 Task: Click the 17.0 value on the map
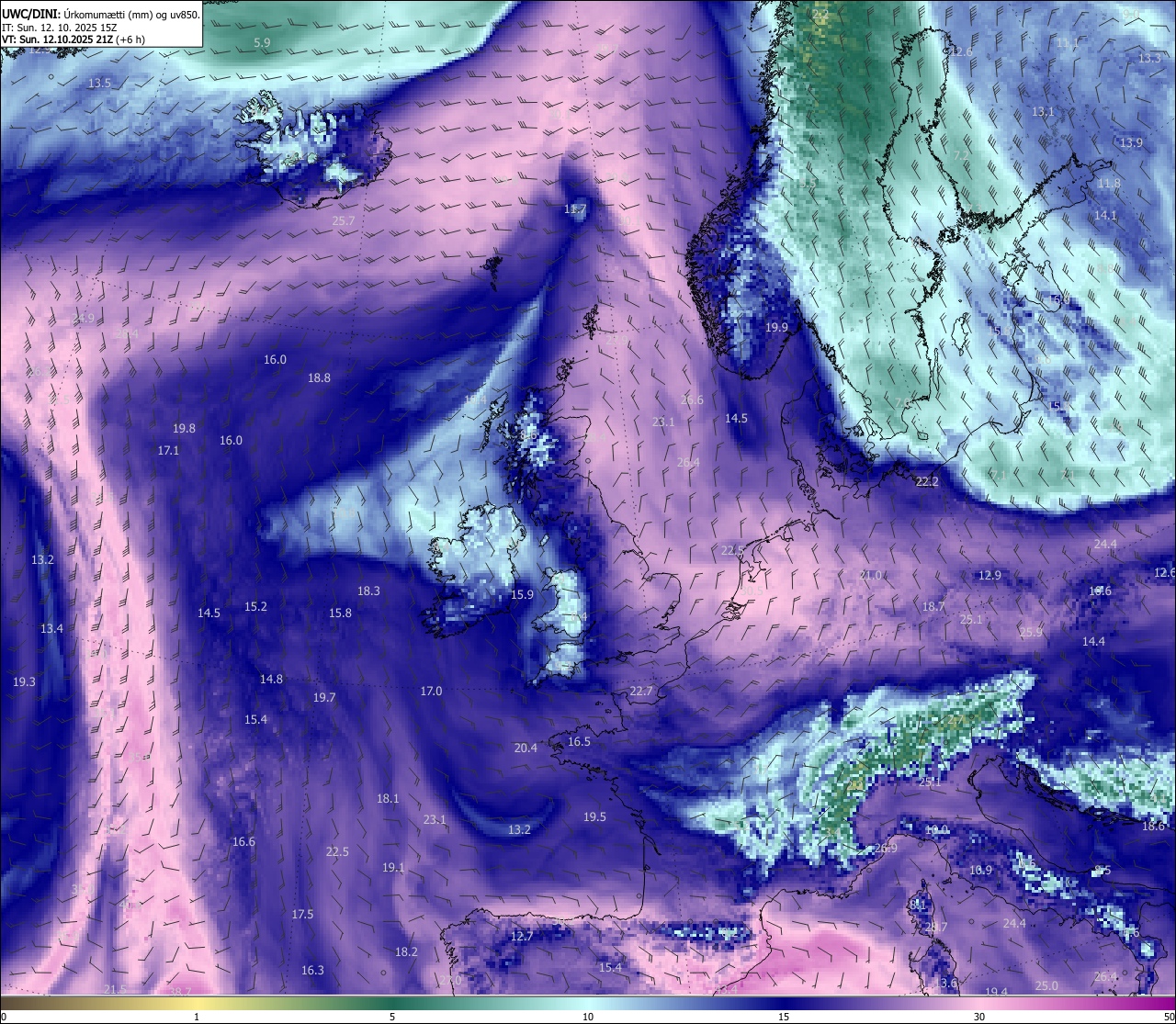tap(431, 691)
